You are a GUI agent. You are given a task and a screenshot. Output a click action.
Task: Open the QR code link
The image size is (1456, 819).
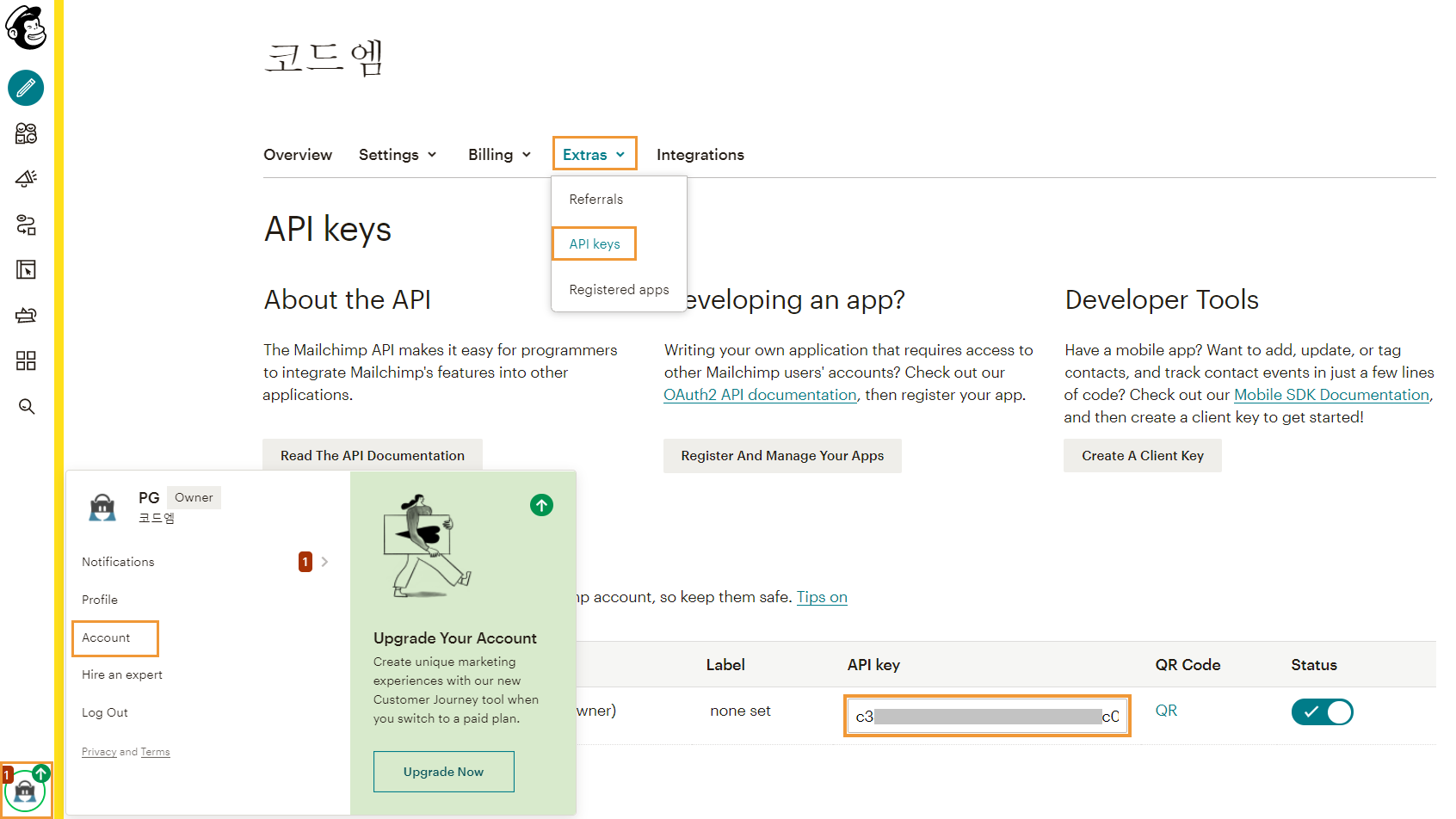(1166, 711)
